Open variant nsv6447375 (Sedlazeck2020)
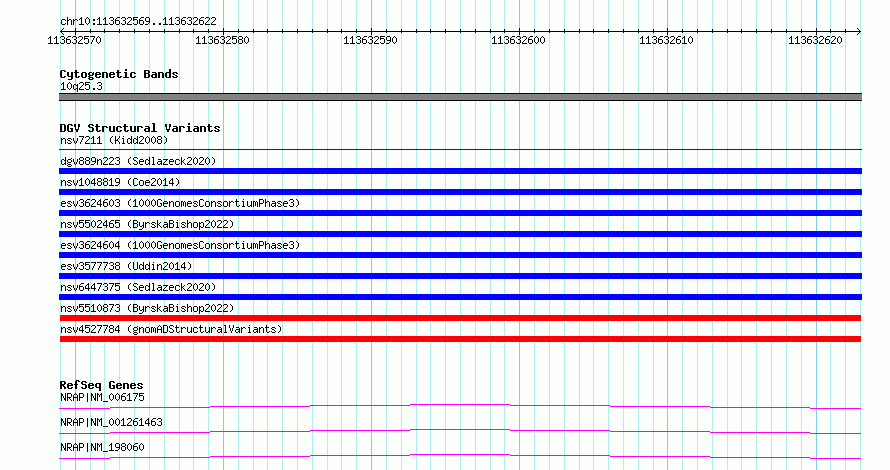Screen dimensions: 890x470 138,287
